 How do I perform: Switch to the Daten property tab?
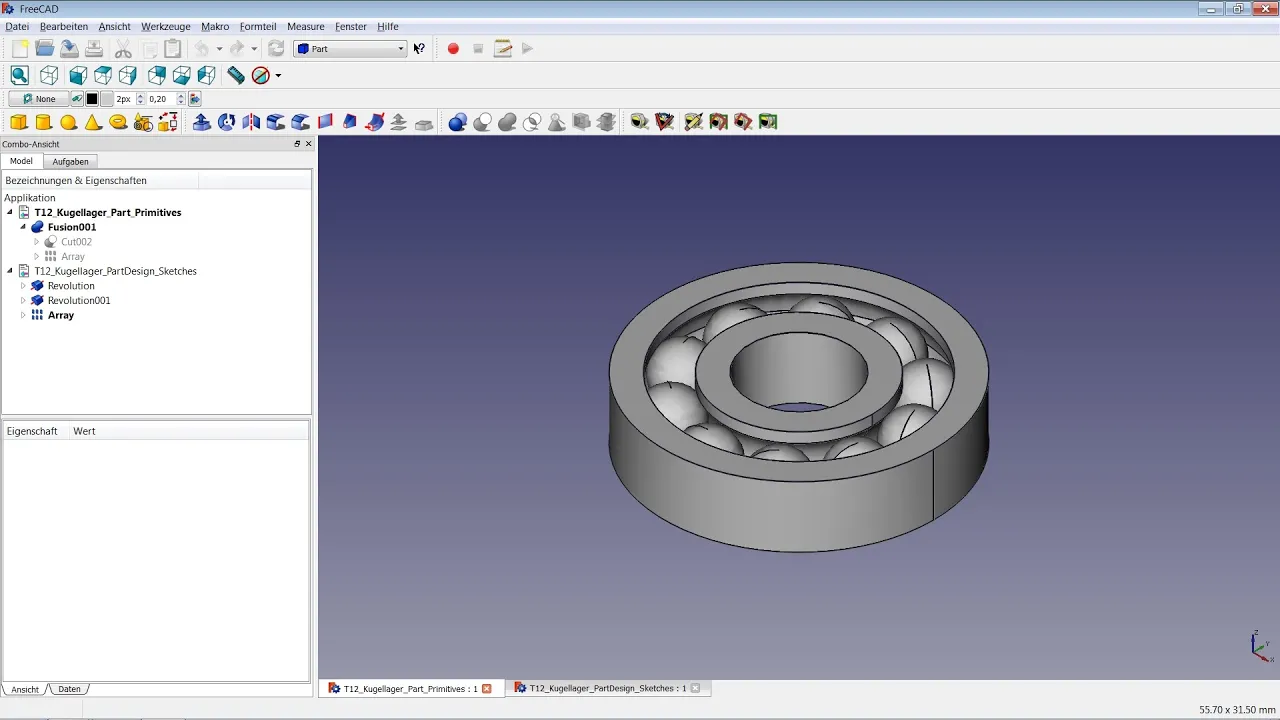tap(69, 689)
